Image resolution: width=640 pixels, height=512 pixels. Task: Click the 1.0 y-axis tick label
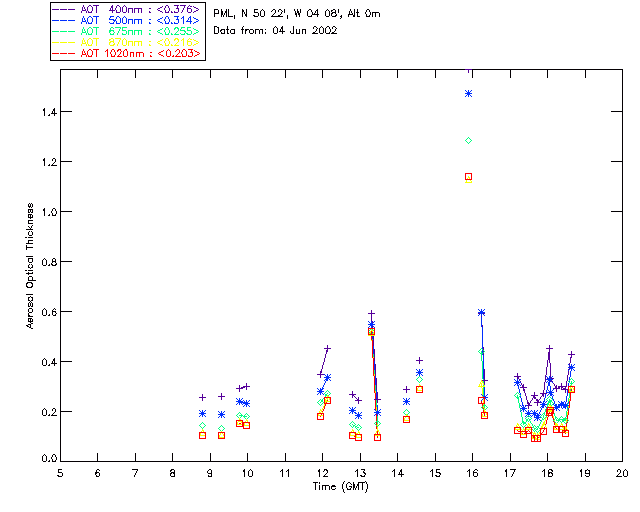tap(49, 212)
